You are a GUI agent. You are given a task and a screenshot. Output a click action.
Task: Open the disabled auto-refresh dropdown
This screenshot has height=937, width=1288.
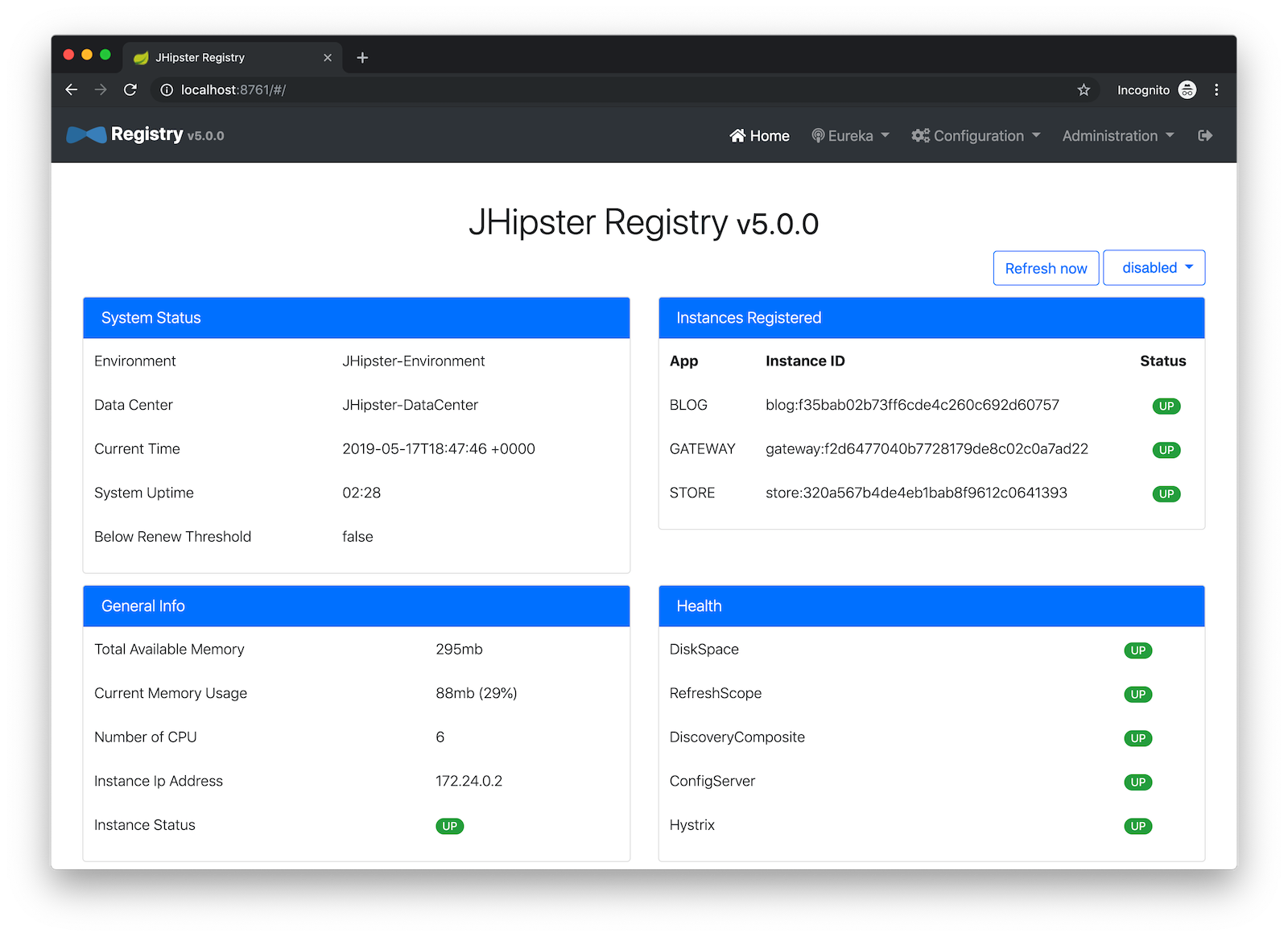coord(1154,268)
